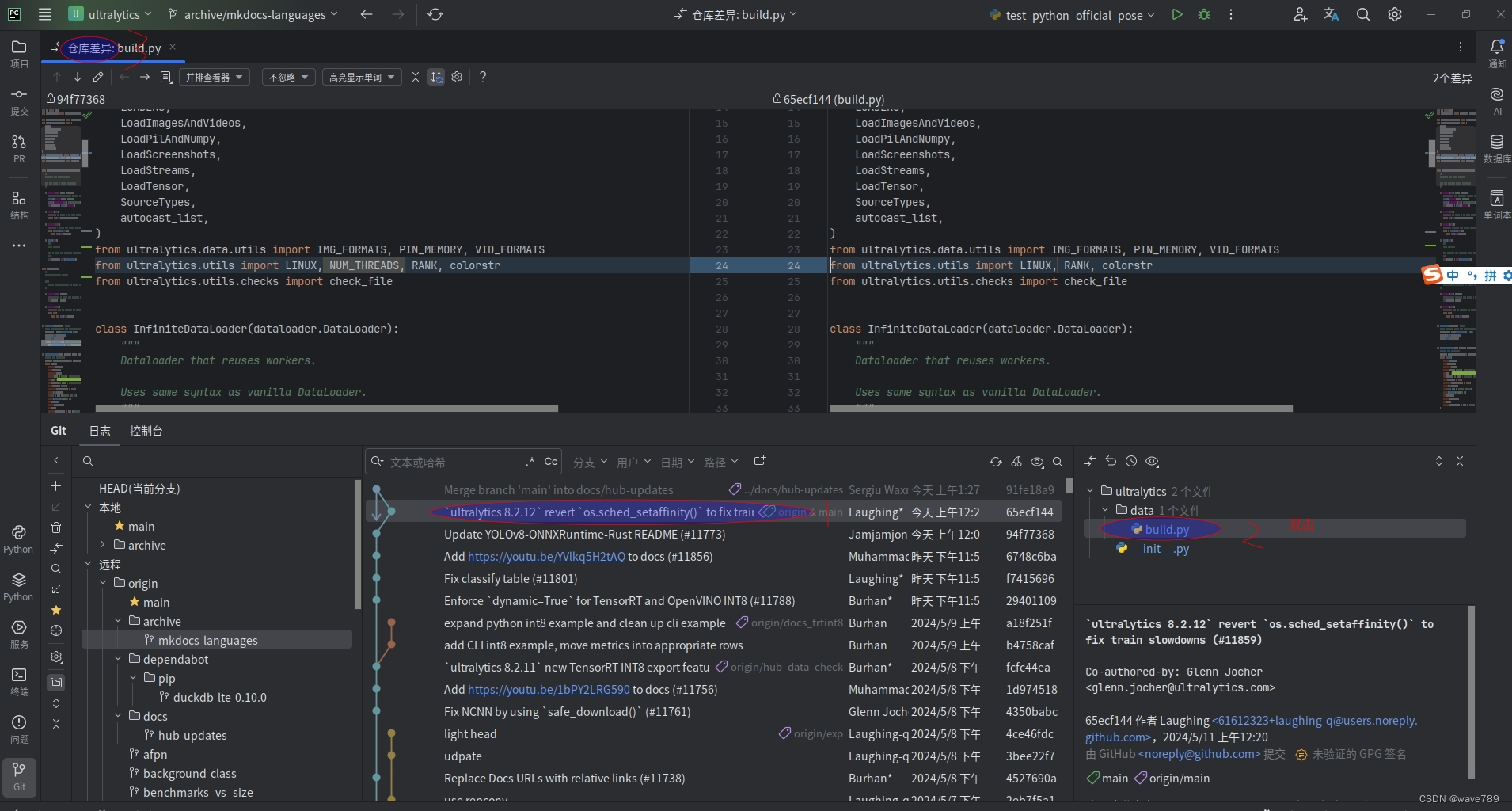Screen dimensions: 1512x811
Task: Run test_python_official_pose configuration
Action: [x=1177, y=14]
